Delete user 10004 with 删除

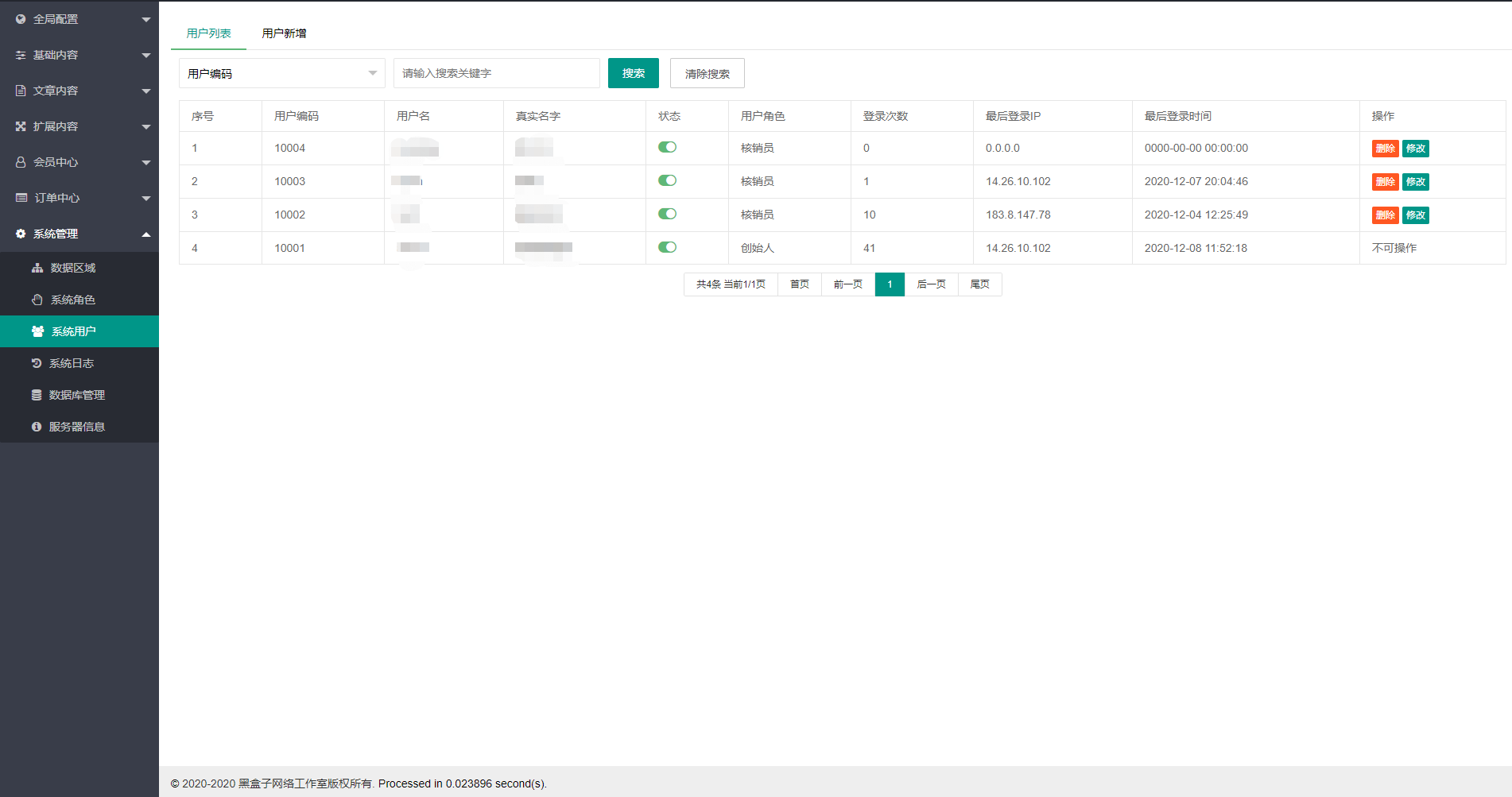(x=1386, y=149)
